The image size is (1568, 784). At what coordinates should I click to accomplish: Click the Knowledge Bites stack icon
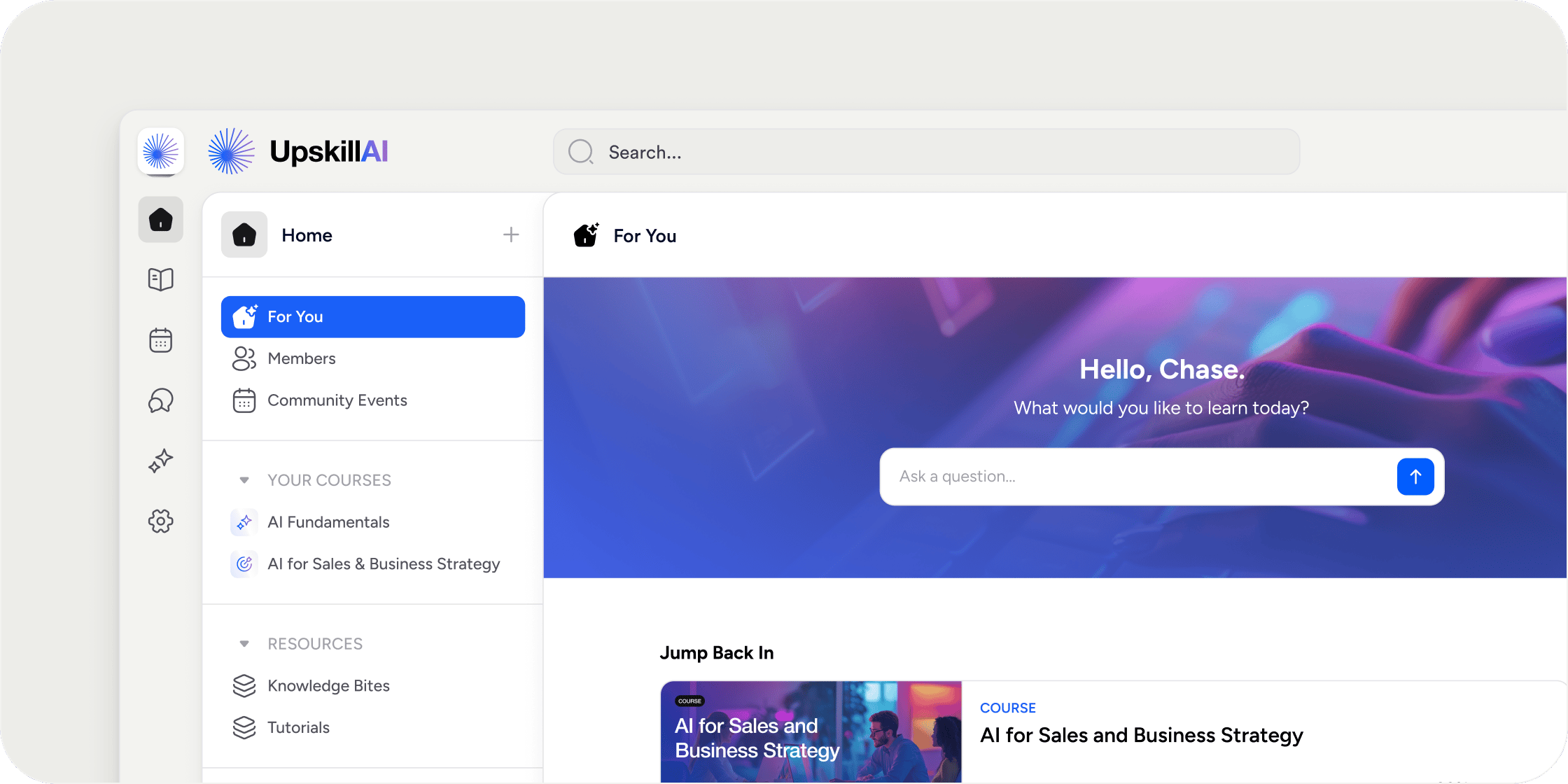click(244, 686)
